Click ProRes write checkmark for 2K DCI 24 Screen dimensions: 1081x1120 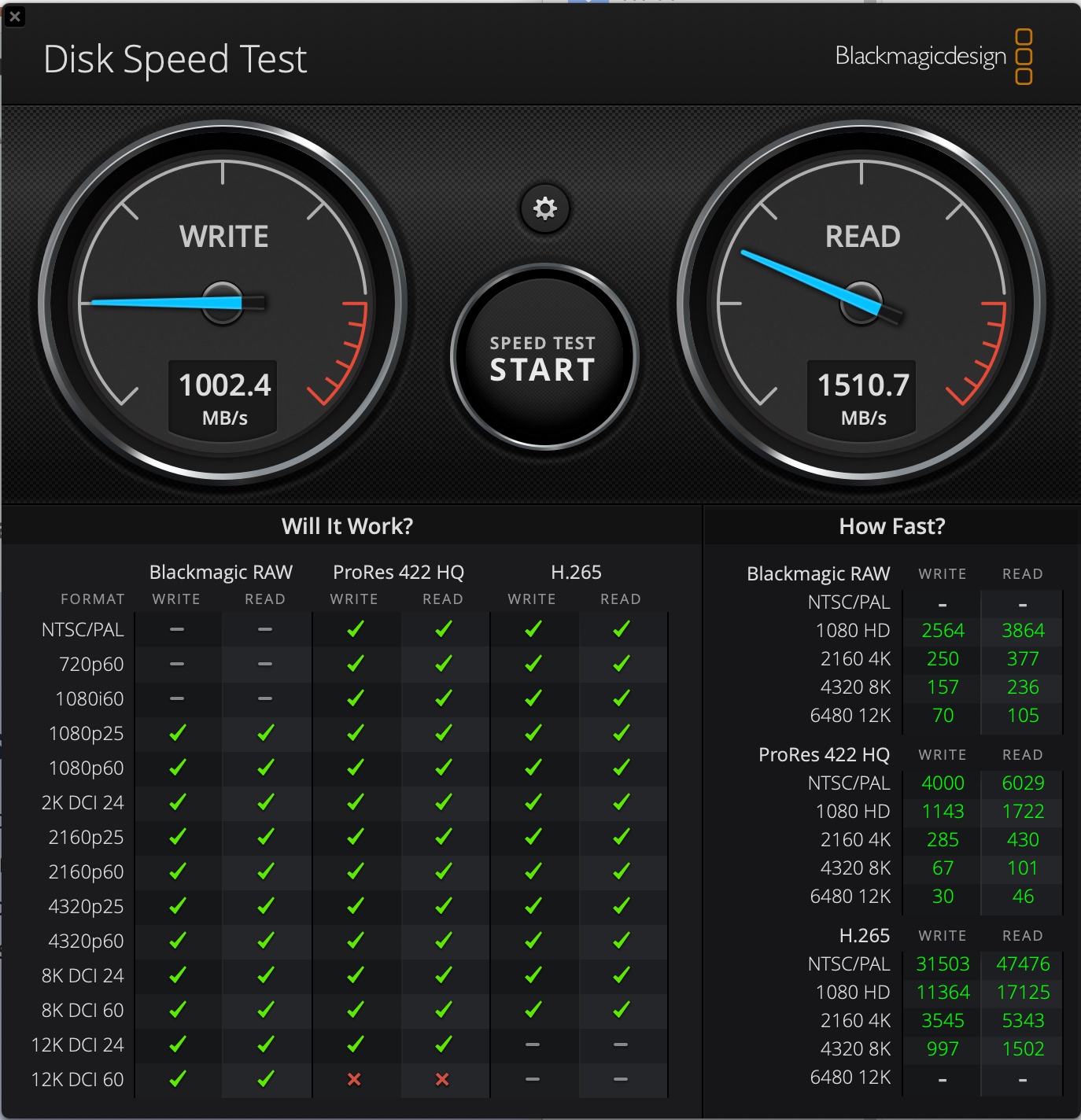[356, 802]
